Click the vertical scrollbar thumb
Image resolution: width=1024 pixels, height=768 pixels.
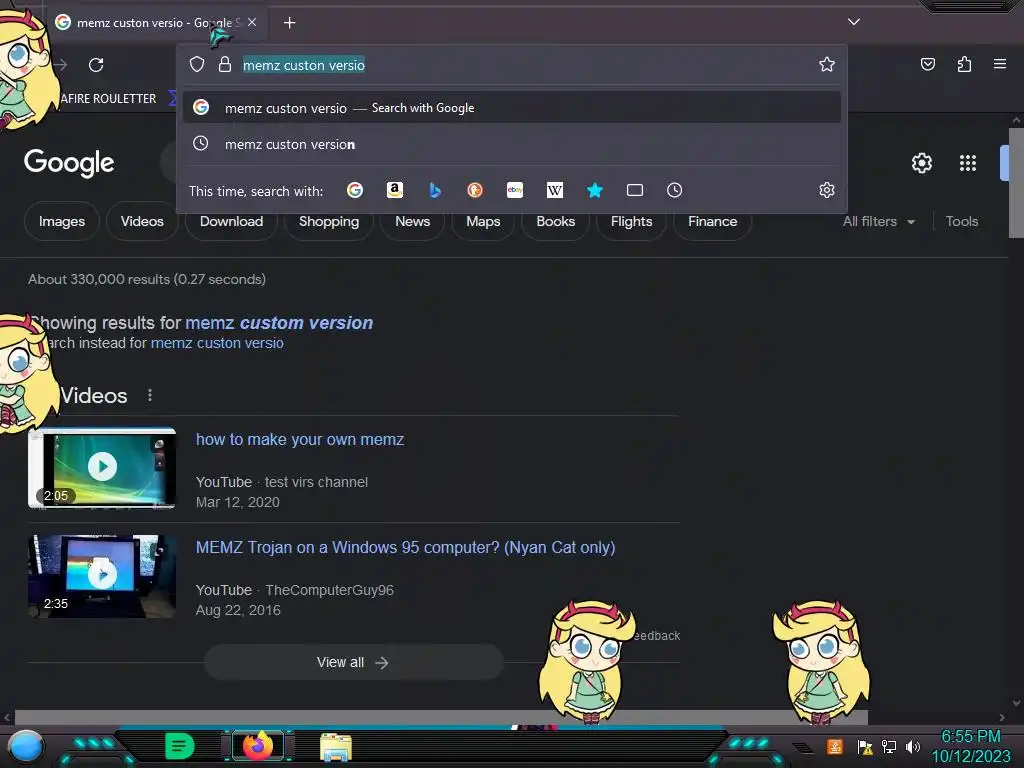[x=1016, y=183]
